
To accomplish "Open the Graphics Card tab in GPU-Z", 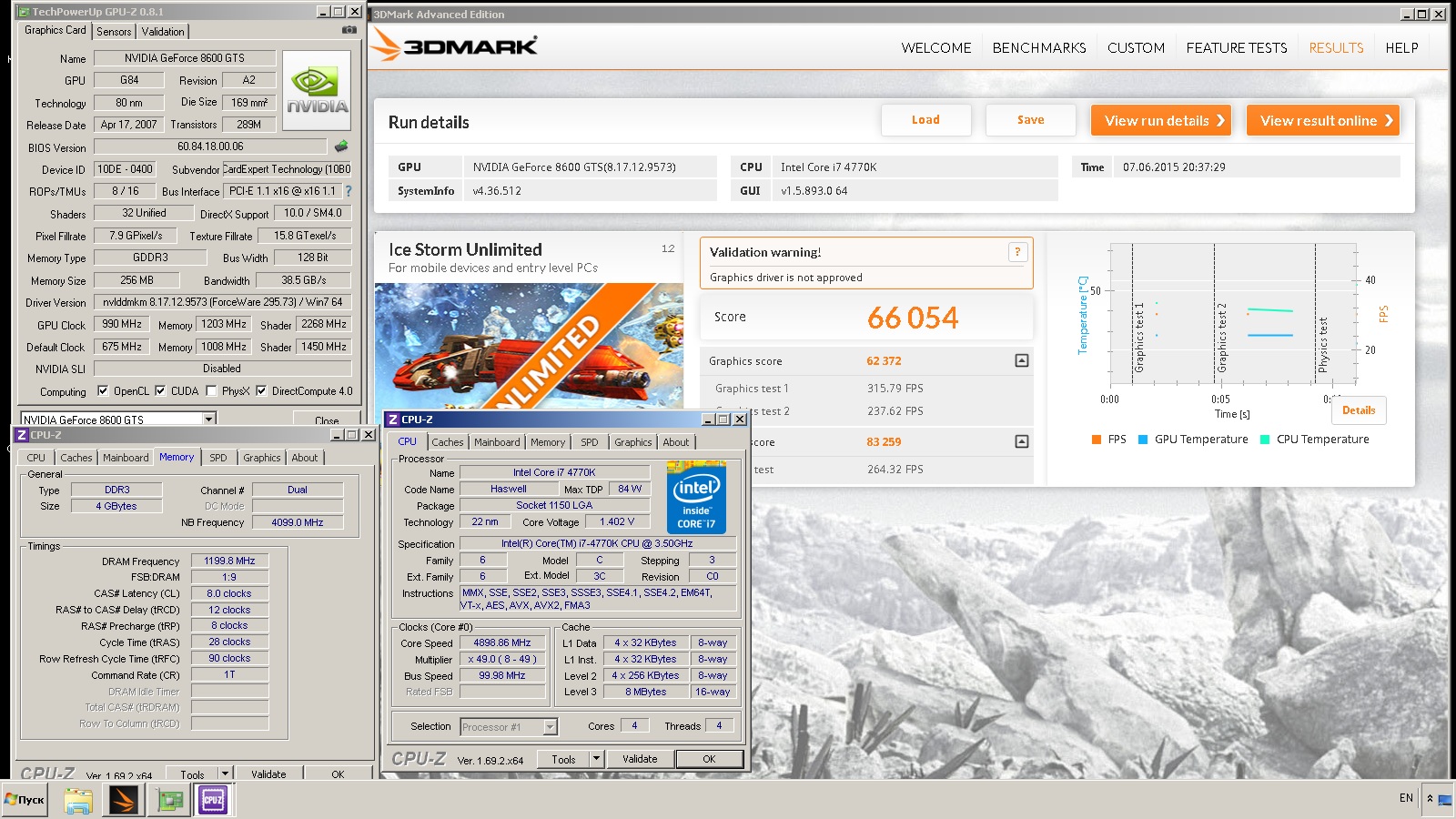I will point(56,30).
